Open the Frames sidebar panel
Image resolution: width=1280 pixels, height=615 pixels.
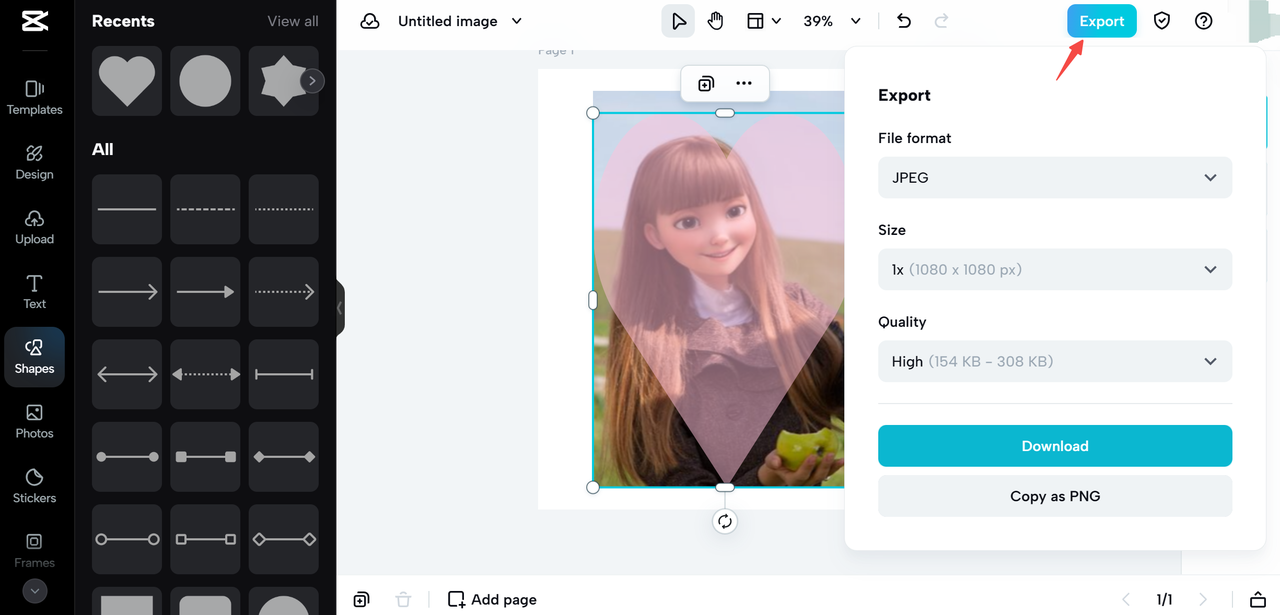(34, 551)
